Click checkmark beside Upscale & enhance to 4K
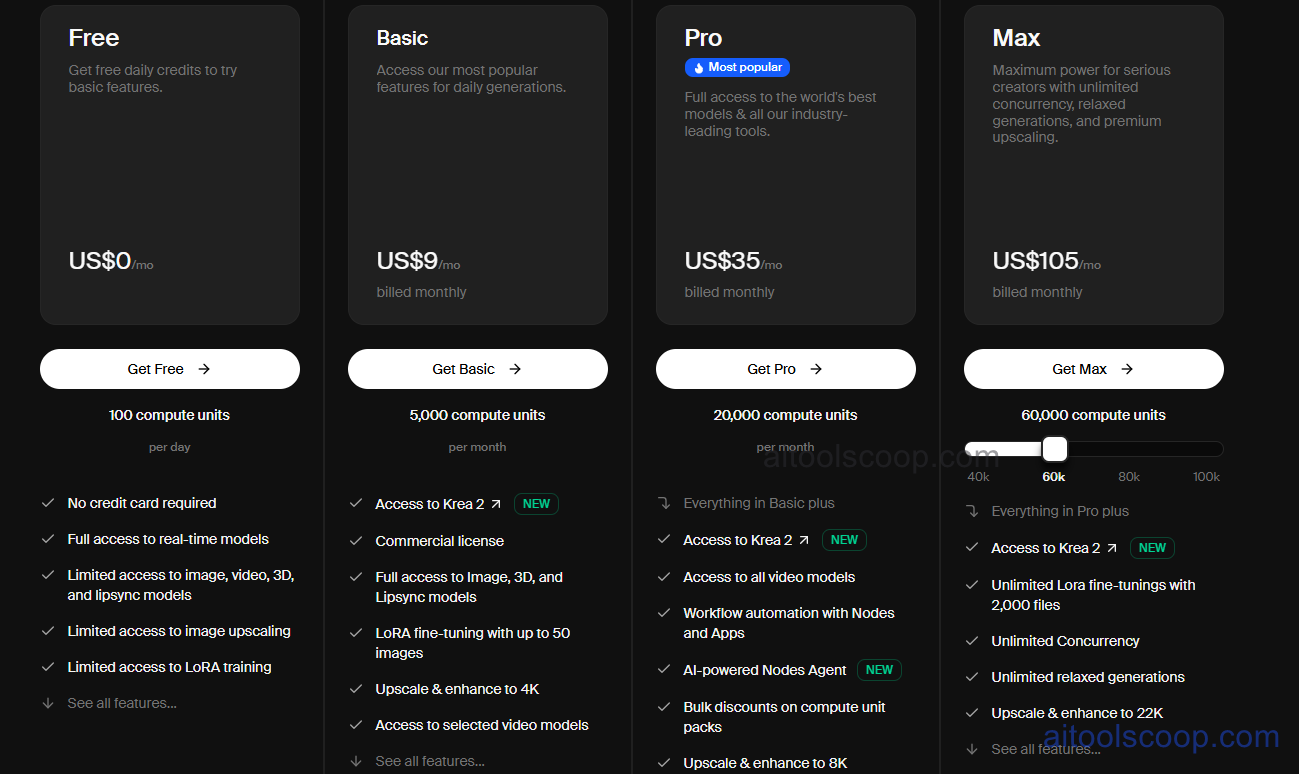 (x=356, y=689)
